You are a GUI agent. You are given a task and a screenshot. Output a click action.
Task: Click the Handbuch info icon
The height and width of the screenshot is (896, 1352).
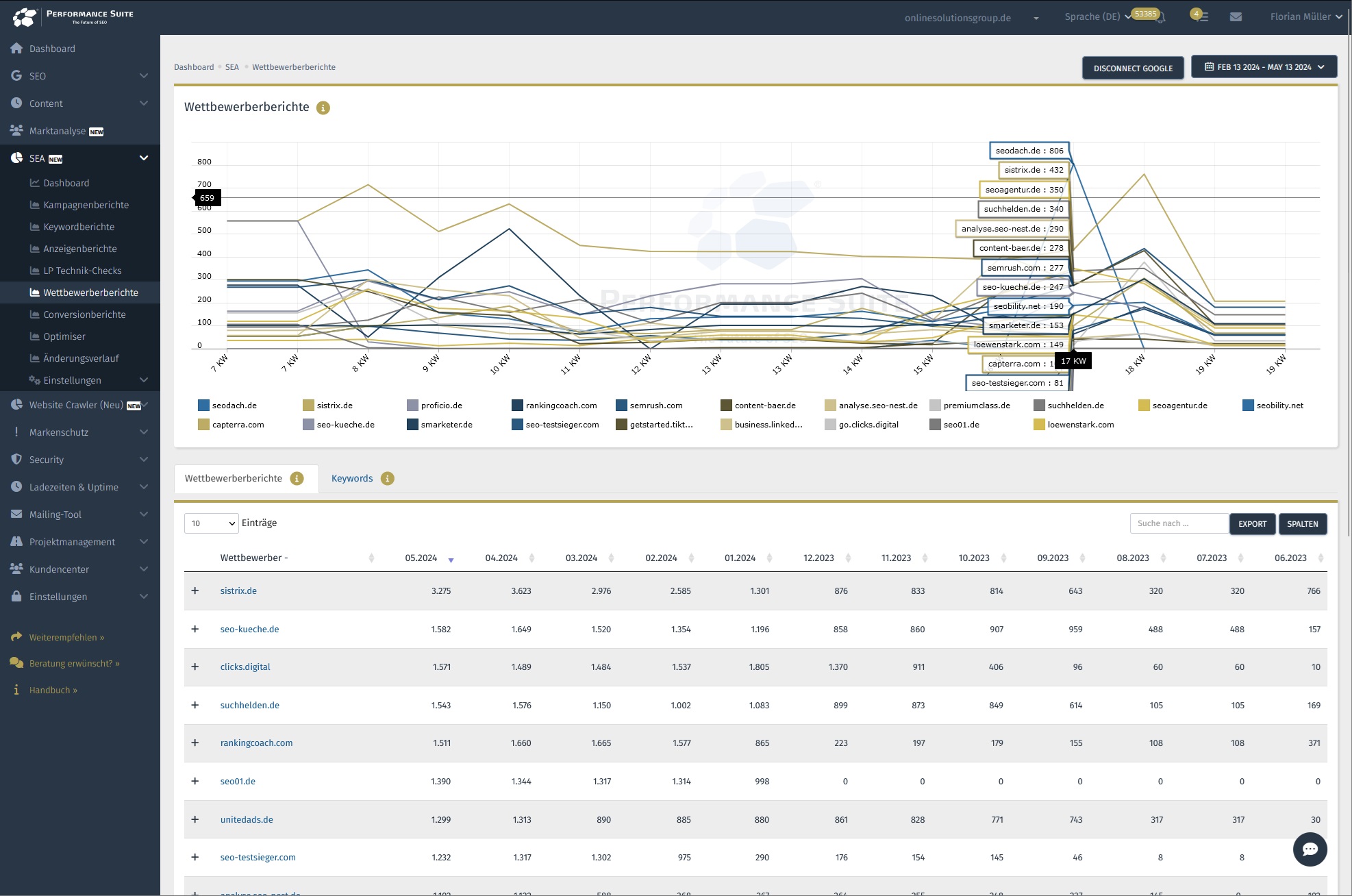pyautogui.click(x=16, y=690)
